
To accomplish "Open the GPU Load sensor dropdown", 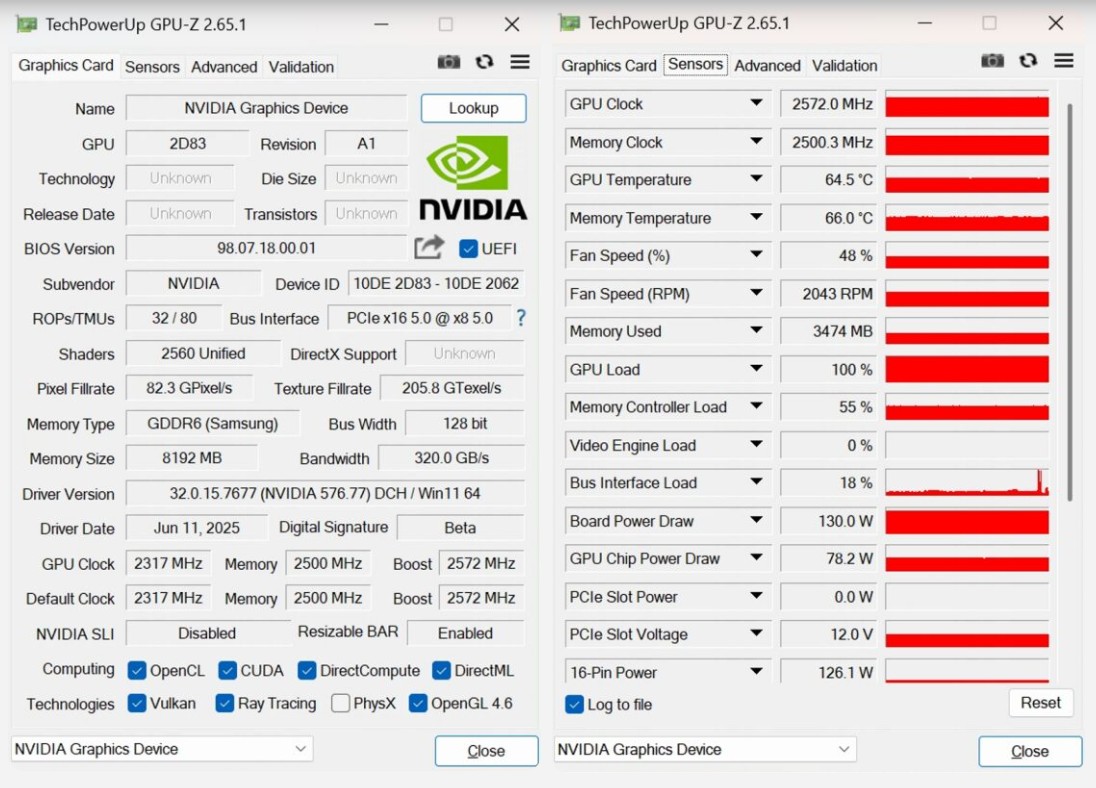I will [756, 368].
